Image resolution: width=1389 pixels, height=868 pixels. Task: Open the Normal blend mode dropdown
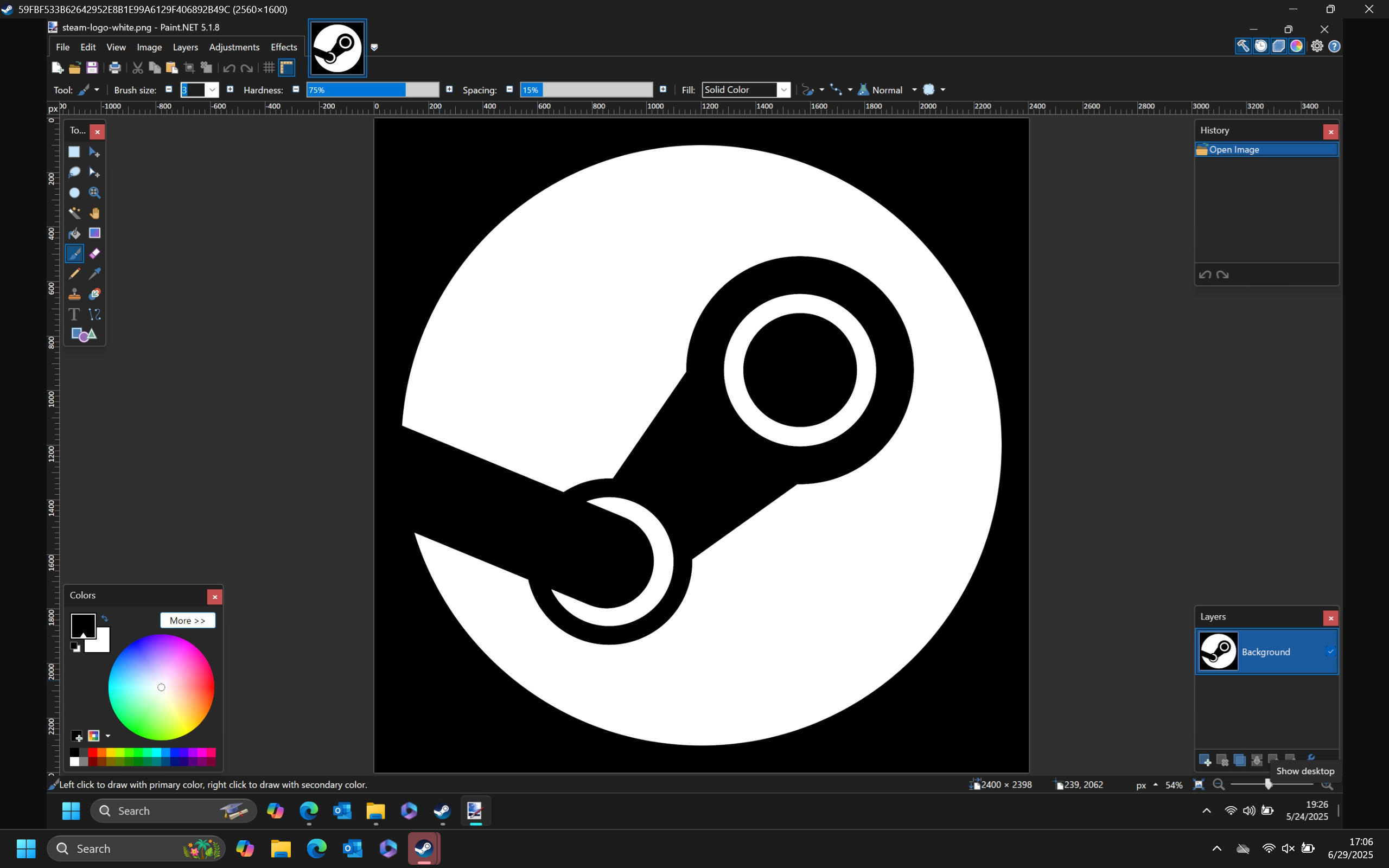tap(914, 90)
